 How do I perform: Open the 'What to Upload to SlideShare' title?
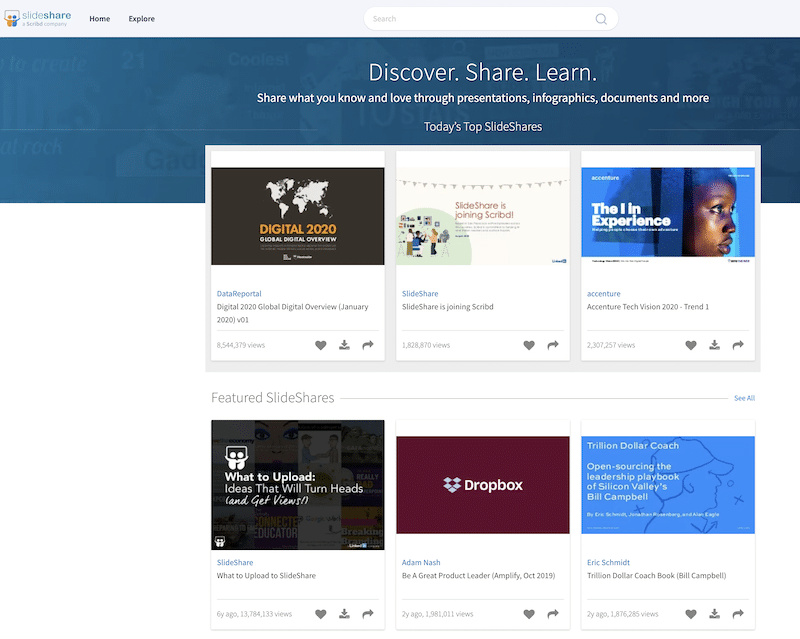tap(266, 576)
